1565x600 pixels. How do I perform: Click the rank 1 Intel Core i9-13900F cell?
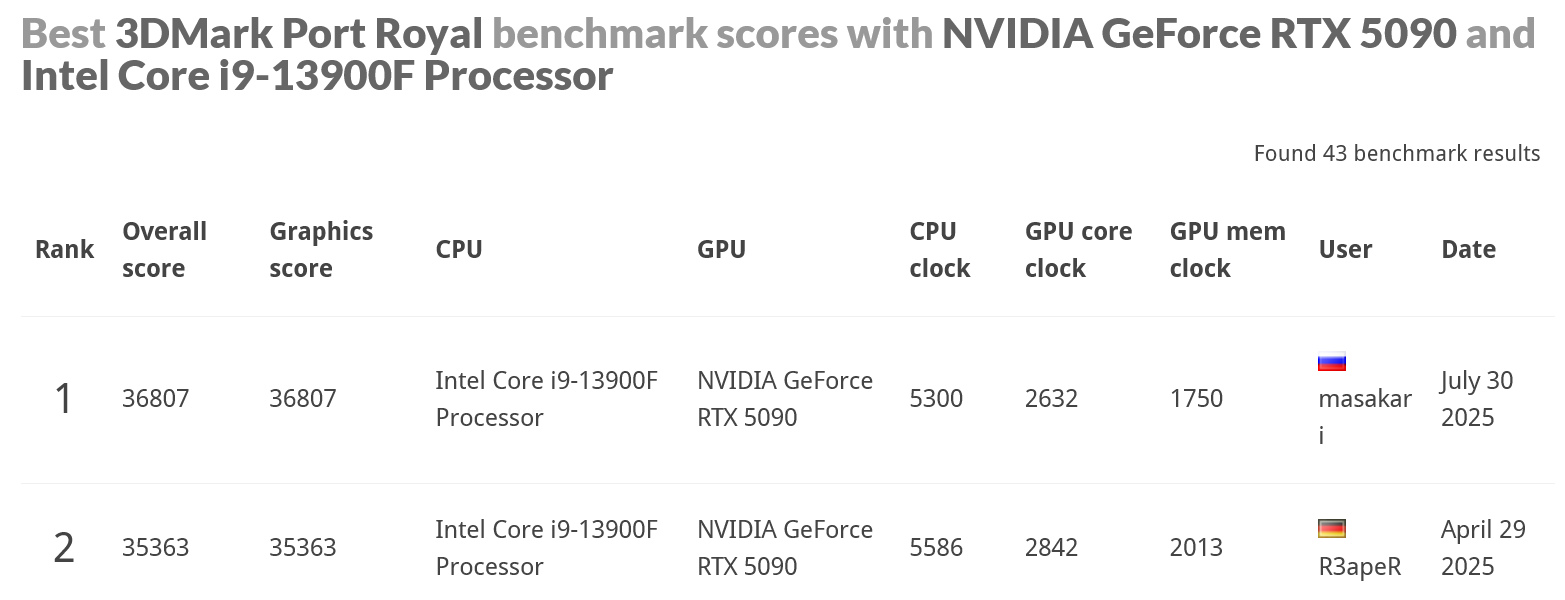tap(546, 399)
